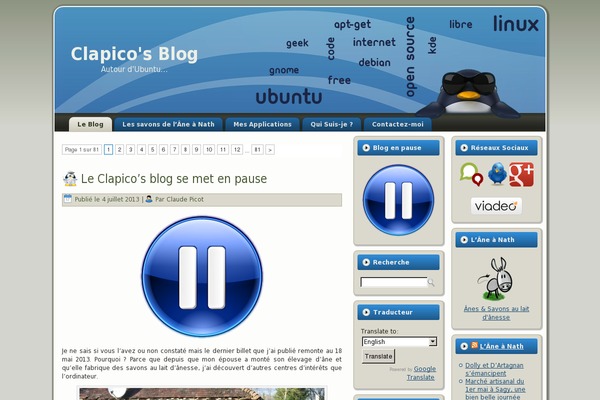The image size is (600, 400).
Task: Open Ânes & Savons au lait d'ânesse link
Action: 496,313
